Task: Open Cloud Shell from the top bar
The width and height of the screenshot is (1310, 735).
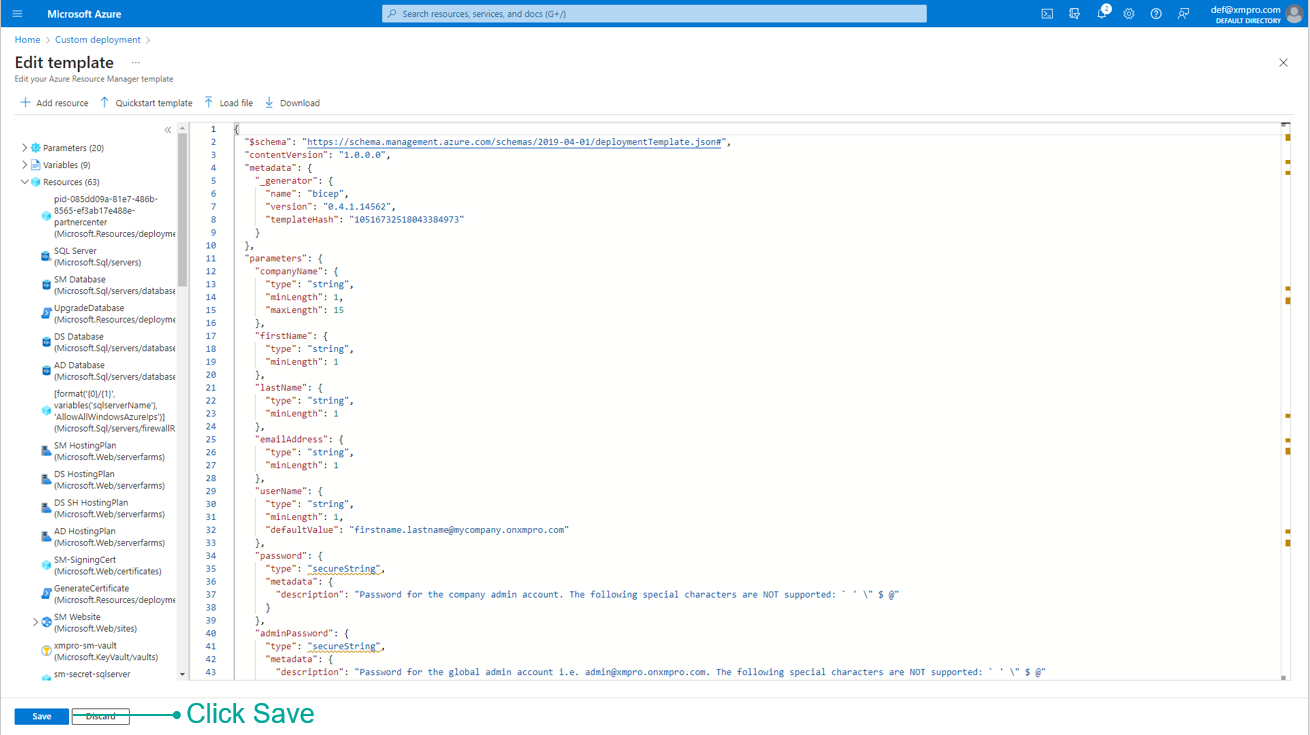Action: (x=1047, y=14)
